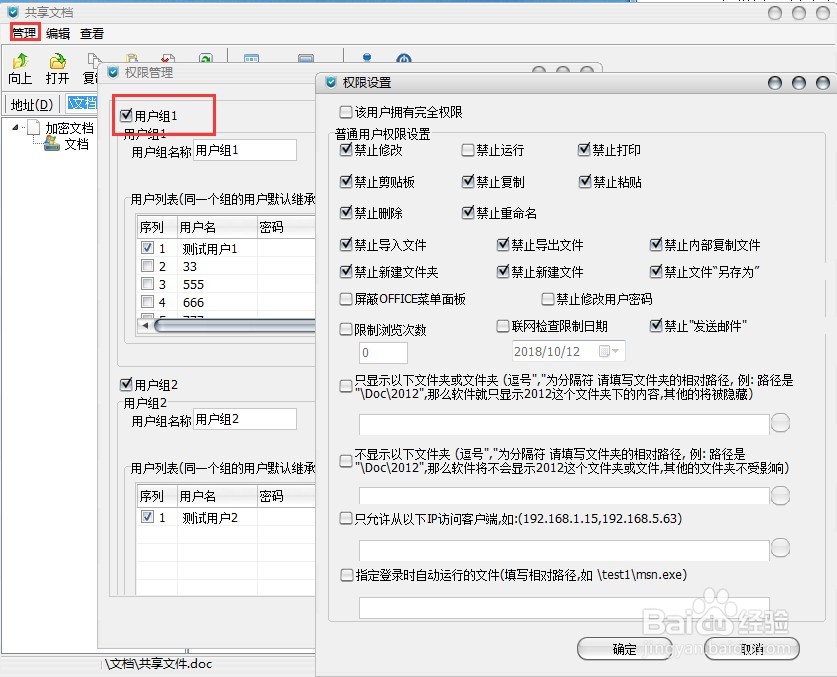837x677 pixels.
Task: Open the 管理 menu
Action: point(24,32)
